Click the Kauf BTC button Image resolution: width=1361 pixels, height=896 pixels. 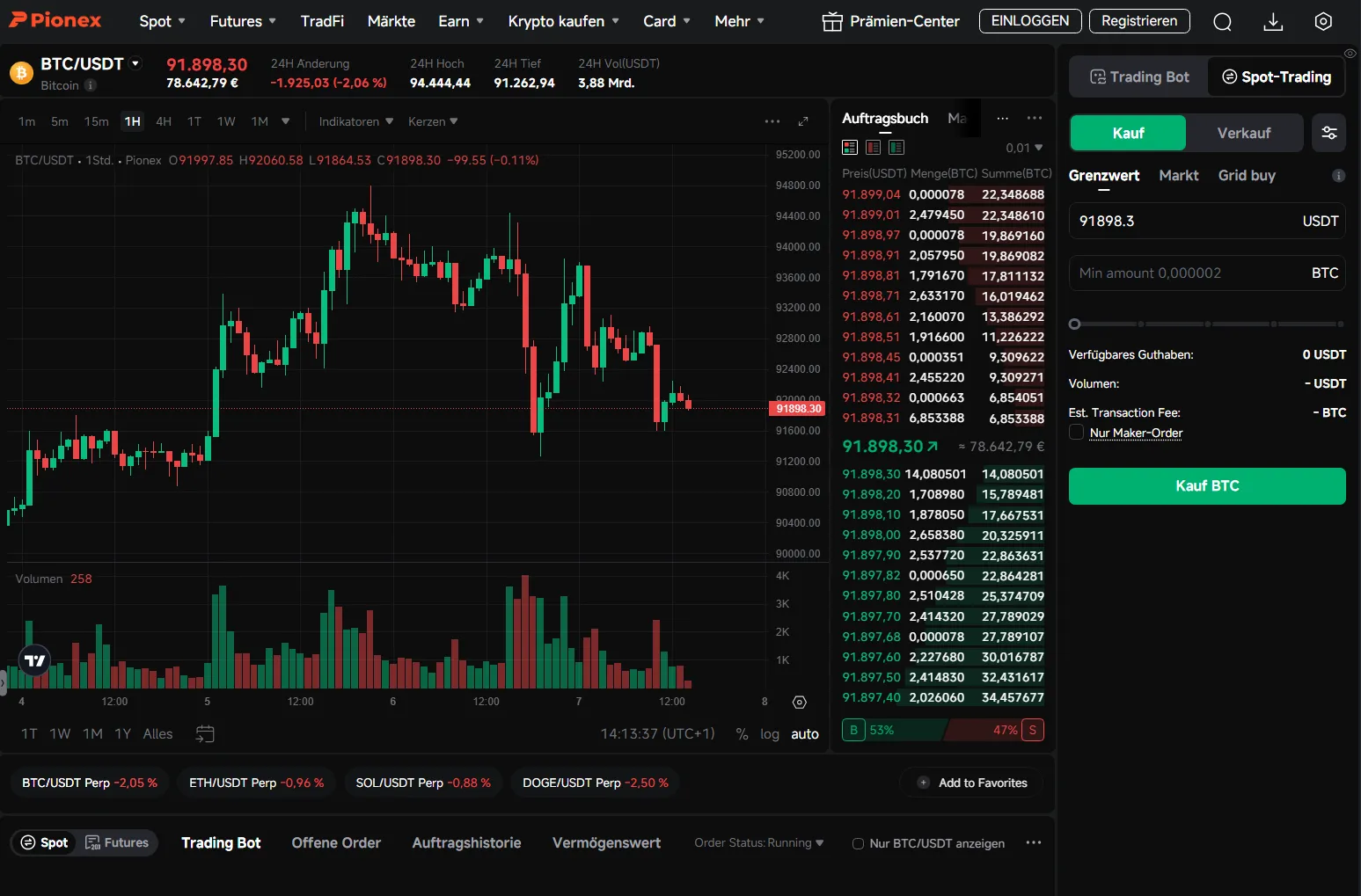pyautogui.click(x=1207, y=486)
